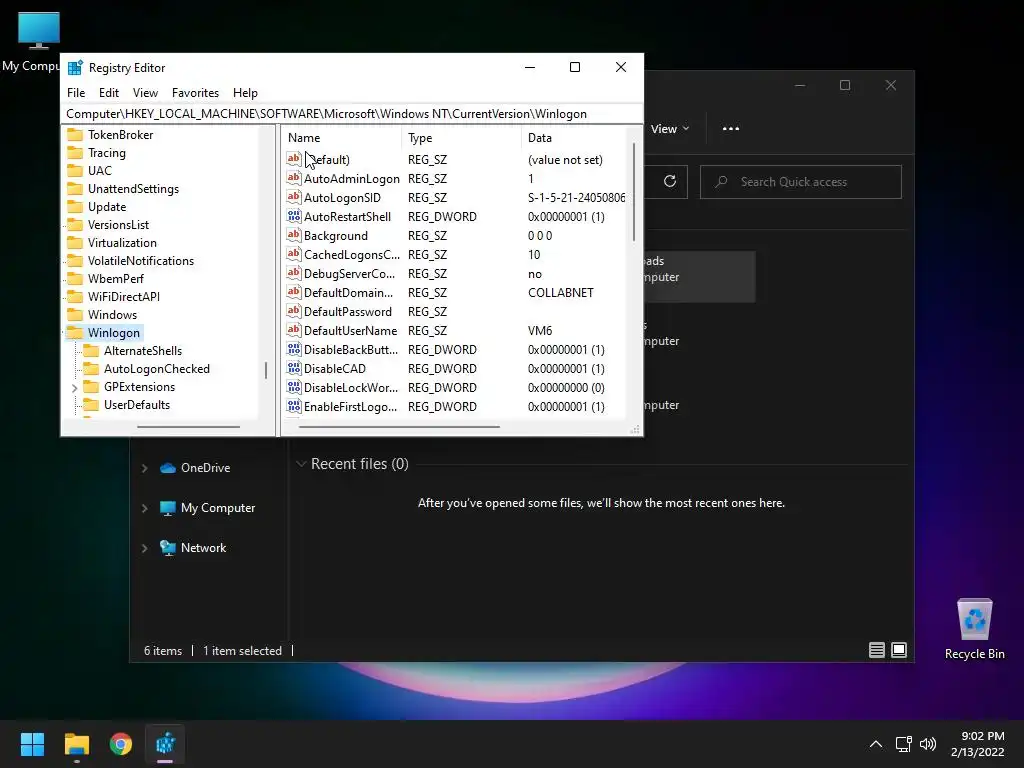Open the View menu in Registry Editor
1024x768 pixels.
point(145,93)
